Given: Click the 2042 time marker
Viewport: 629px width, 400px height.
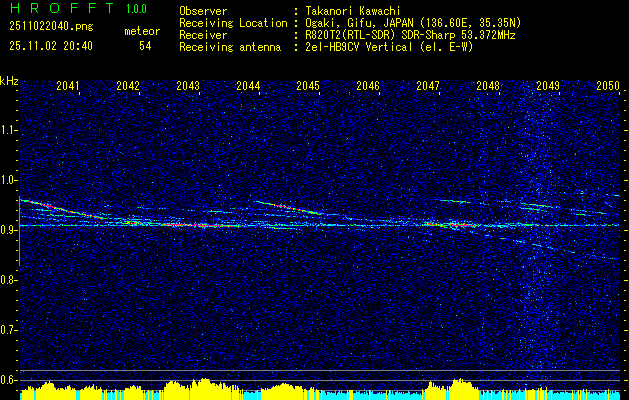Looking at the screenshot, I should coord(128,85).
